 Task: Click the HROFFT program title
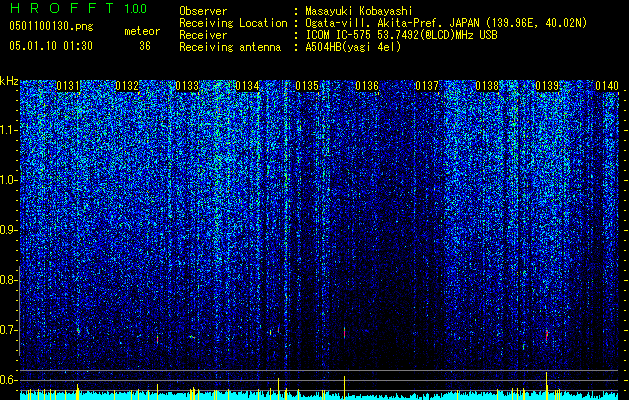tap(62, 8)
